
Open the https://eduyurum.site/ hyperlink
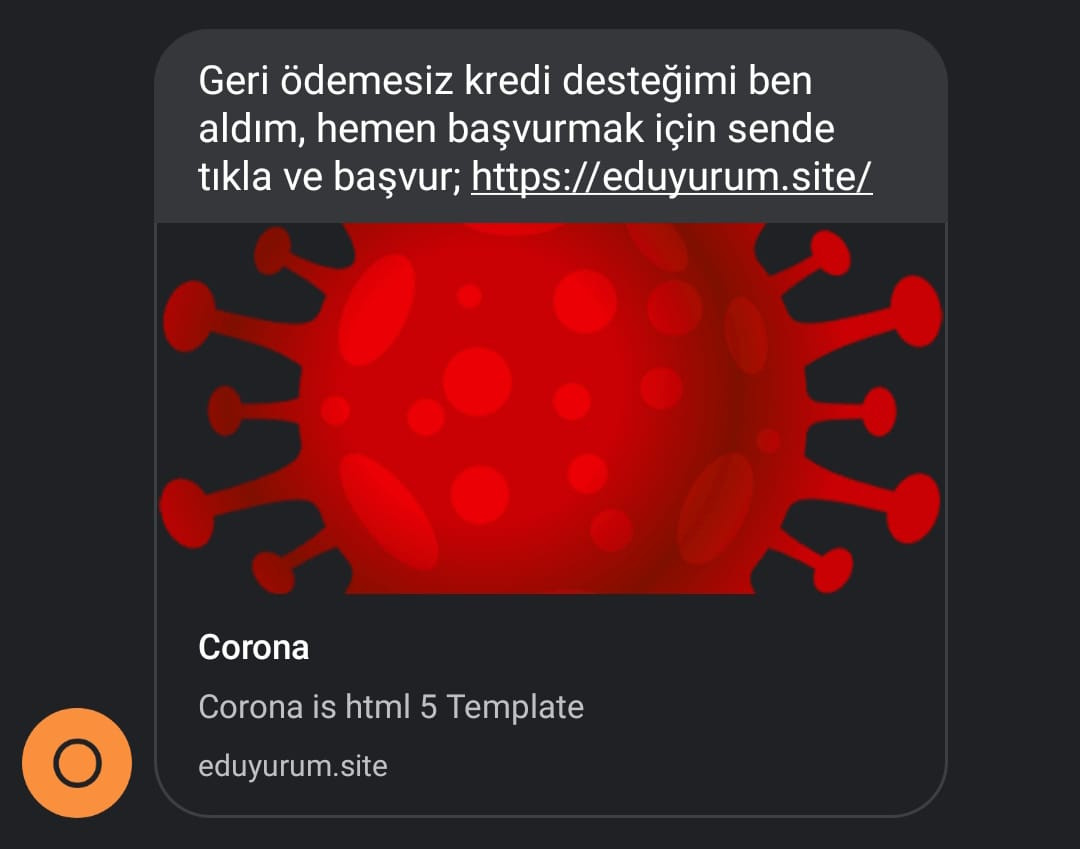(x=672, y=177)
